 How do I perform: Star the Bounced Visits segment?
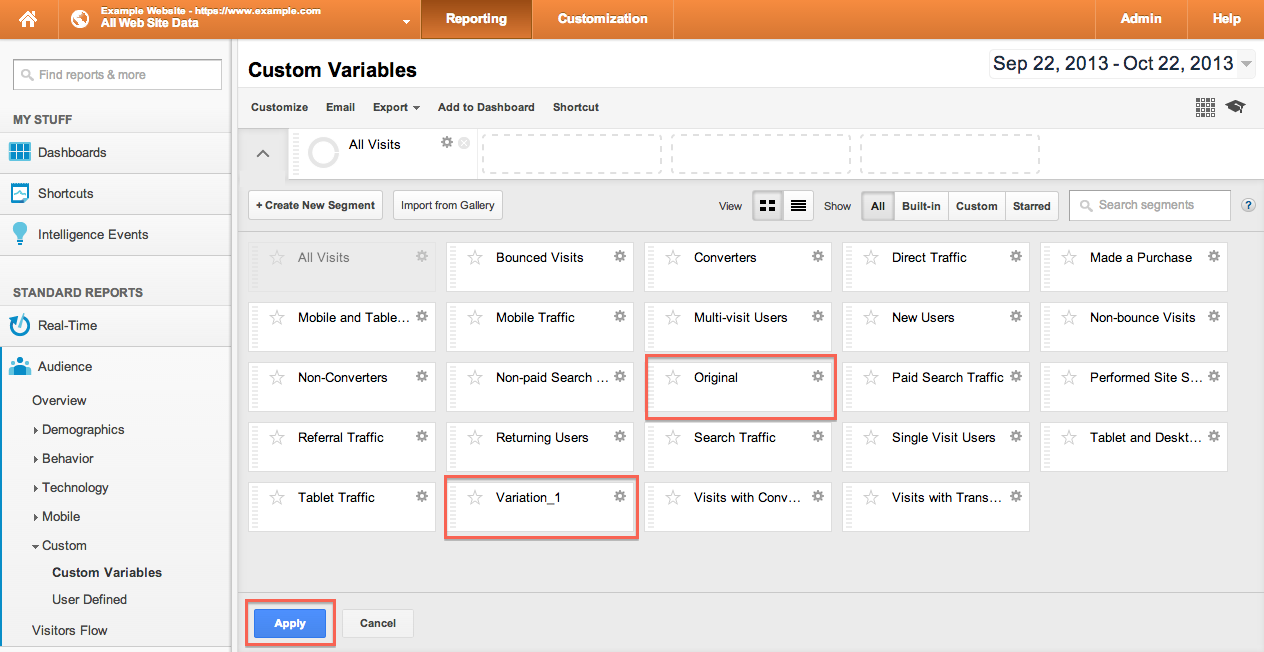coord(475,258)
